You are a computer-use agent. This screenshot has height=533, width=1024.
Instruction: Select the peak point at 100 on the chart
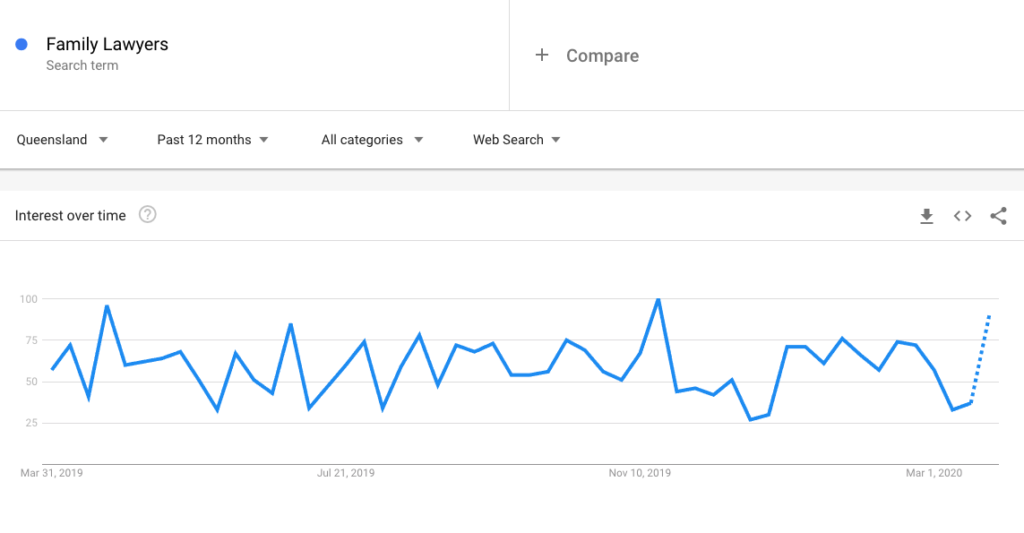tap(658, 299)
